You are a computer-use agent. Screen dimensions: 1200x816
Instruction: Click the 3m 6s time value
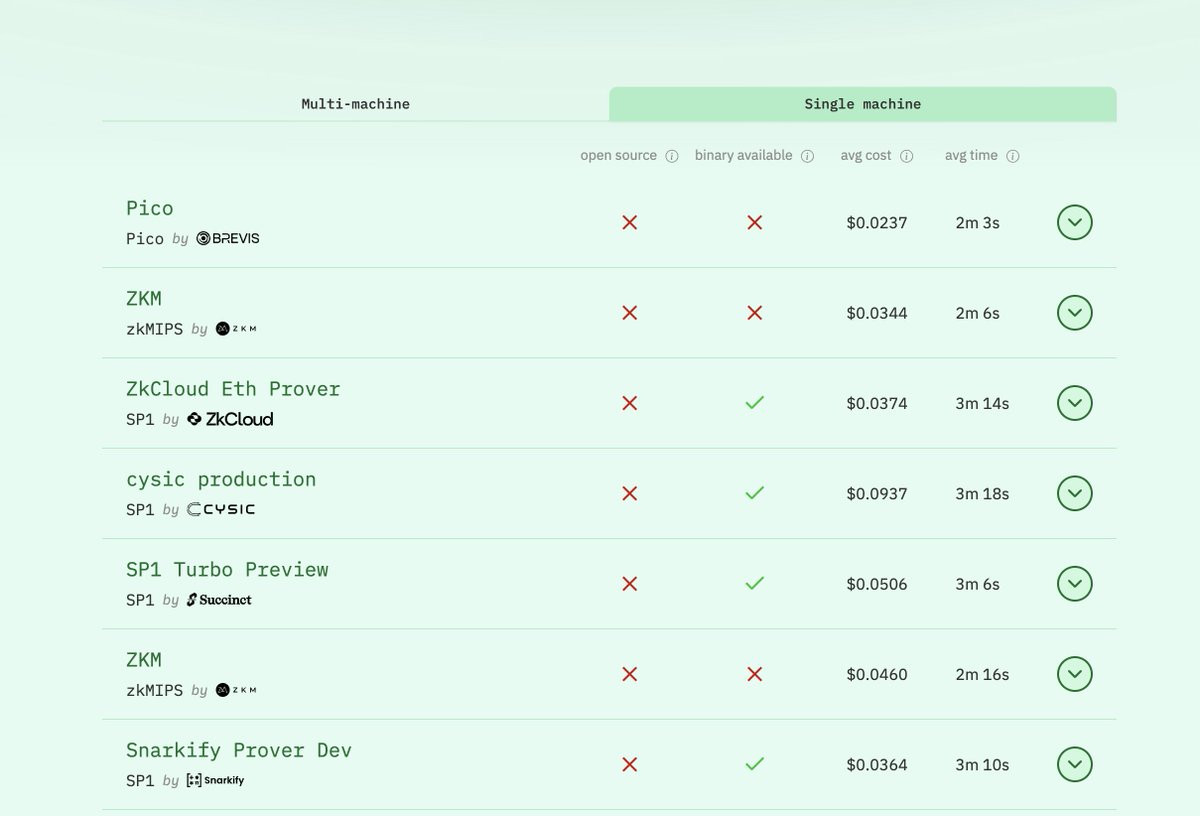[x=977, y=584]
